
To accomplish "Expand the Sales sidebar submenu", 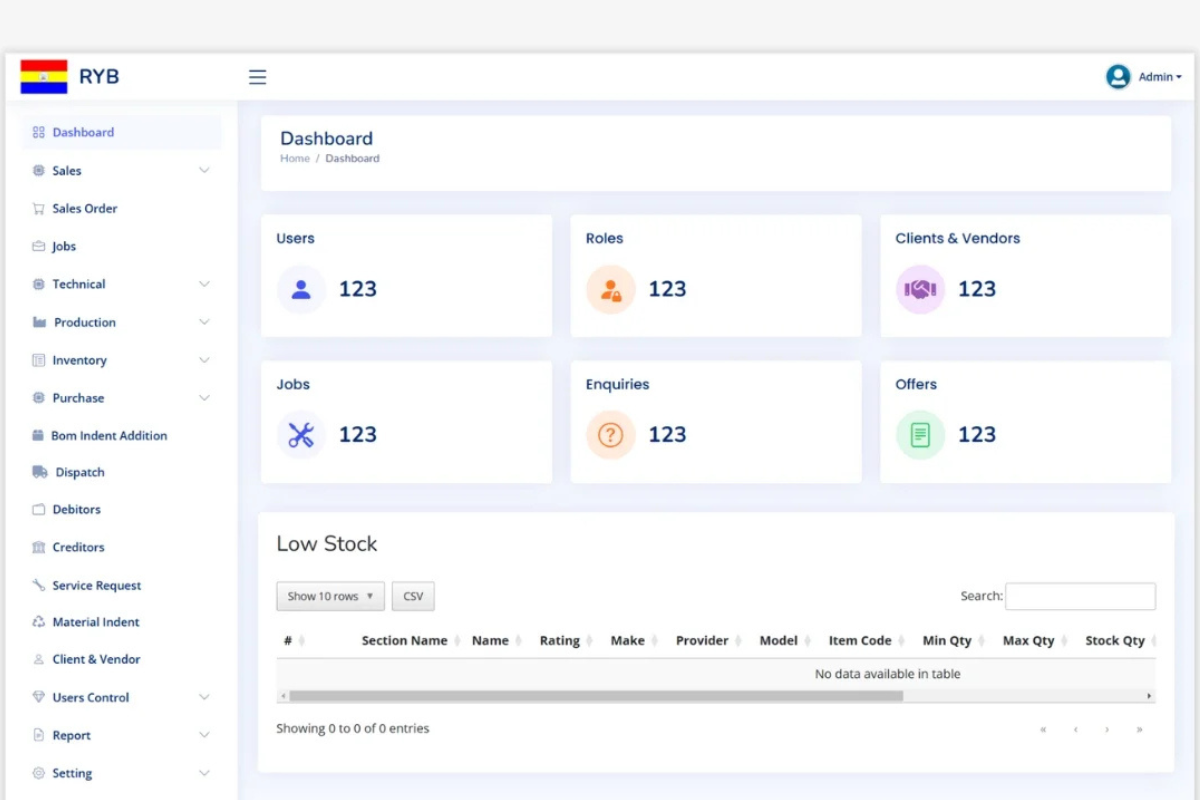I will pos(120,171).
